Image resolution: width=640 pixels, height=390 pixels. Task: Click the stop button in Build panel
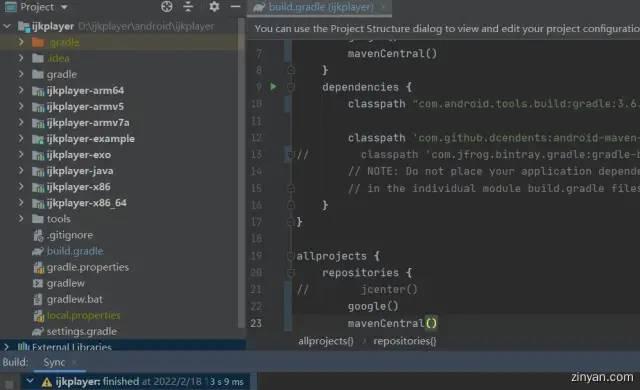pos(9,384)
